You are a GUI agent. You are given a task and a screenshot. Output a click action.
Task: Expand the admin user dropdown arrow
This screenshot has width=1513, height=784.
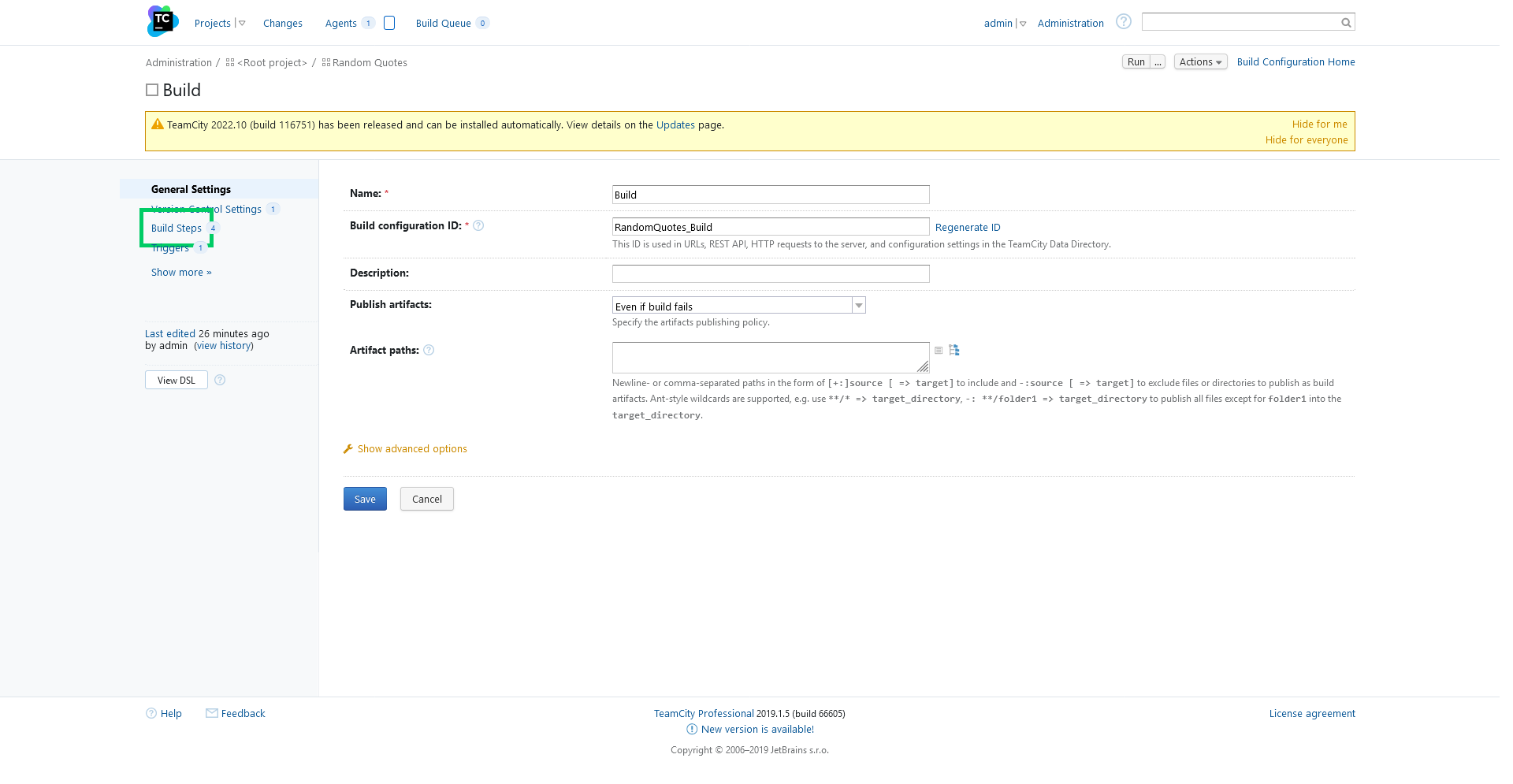coord(1023,24)
